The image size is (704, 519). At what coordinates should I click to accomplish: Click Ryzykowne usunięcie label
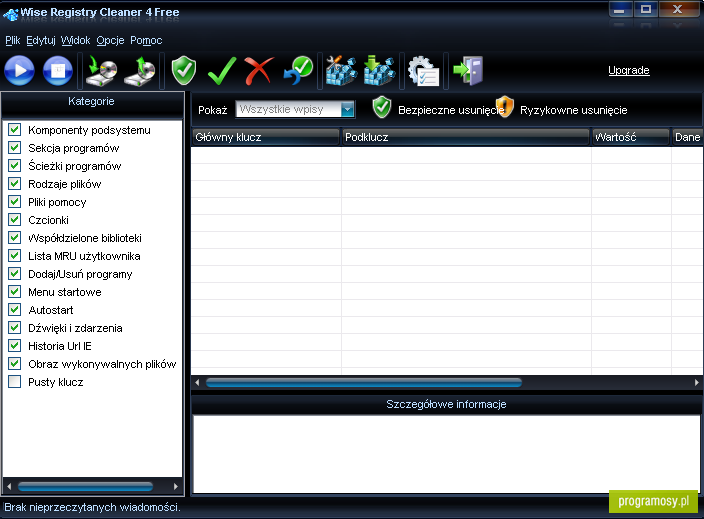[x=573, y=110]
